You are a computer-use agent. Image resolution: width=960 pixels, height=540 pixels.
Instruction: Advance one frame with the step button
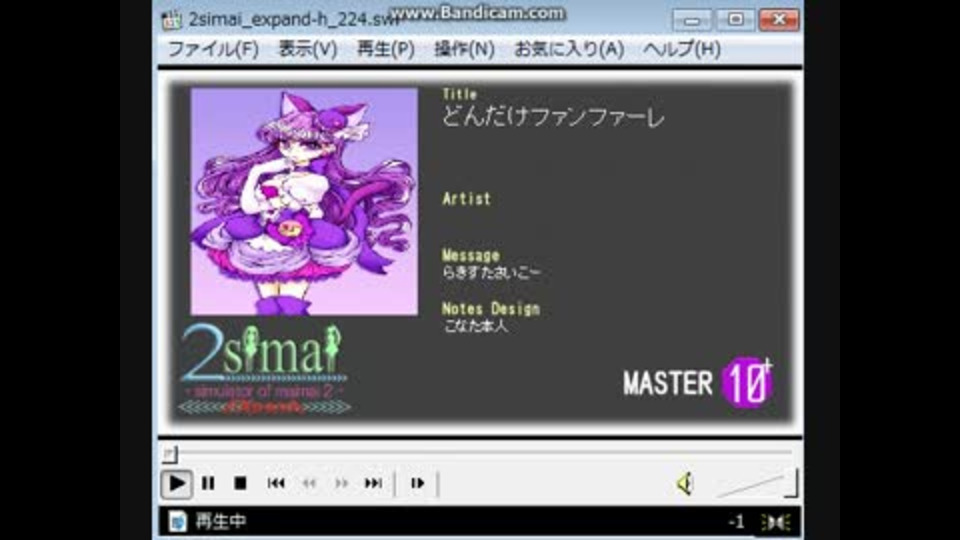418,484
